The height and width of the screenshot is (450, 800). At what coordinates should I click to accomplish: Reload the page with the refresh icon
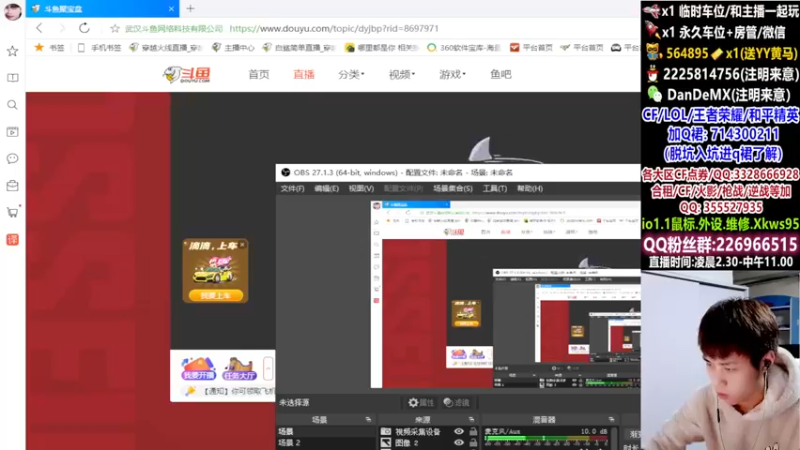[84, 28]
